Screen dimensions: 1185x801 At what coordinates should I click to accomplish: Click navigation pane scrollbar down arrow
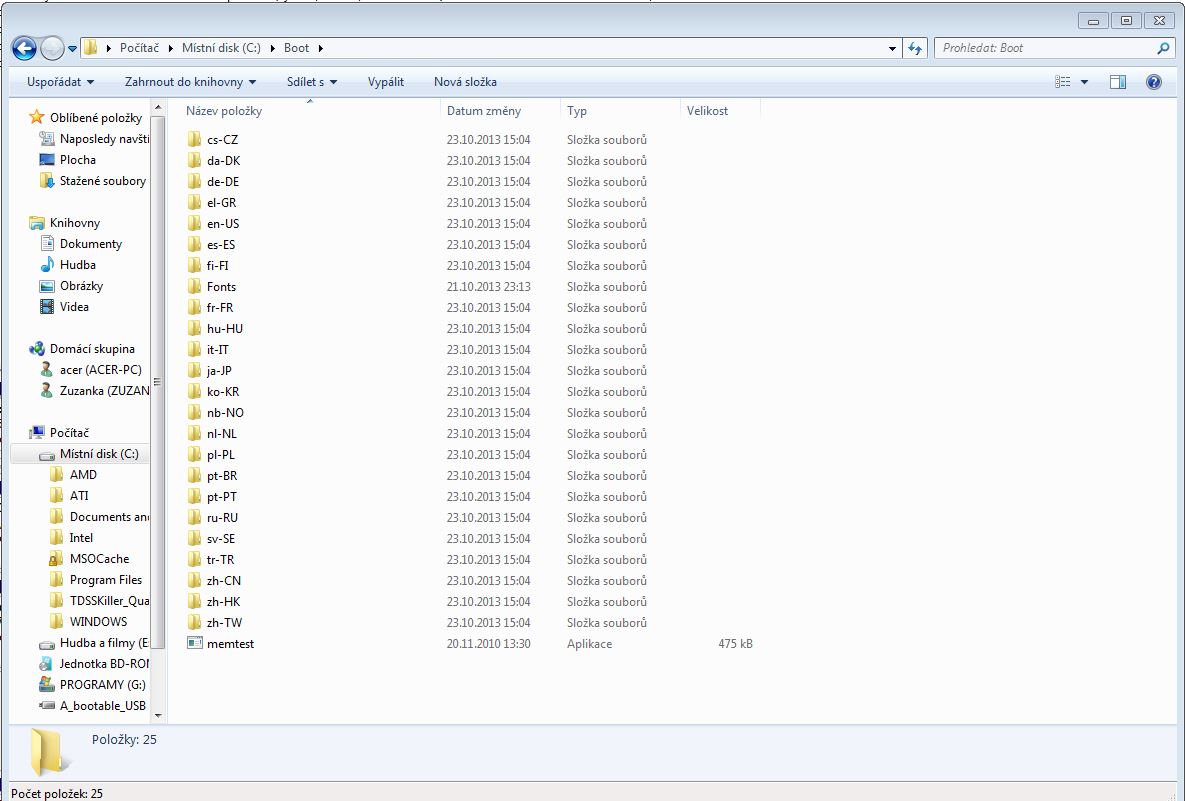pyautogui.click(x=158, y=715)
